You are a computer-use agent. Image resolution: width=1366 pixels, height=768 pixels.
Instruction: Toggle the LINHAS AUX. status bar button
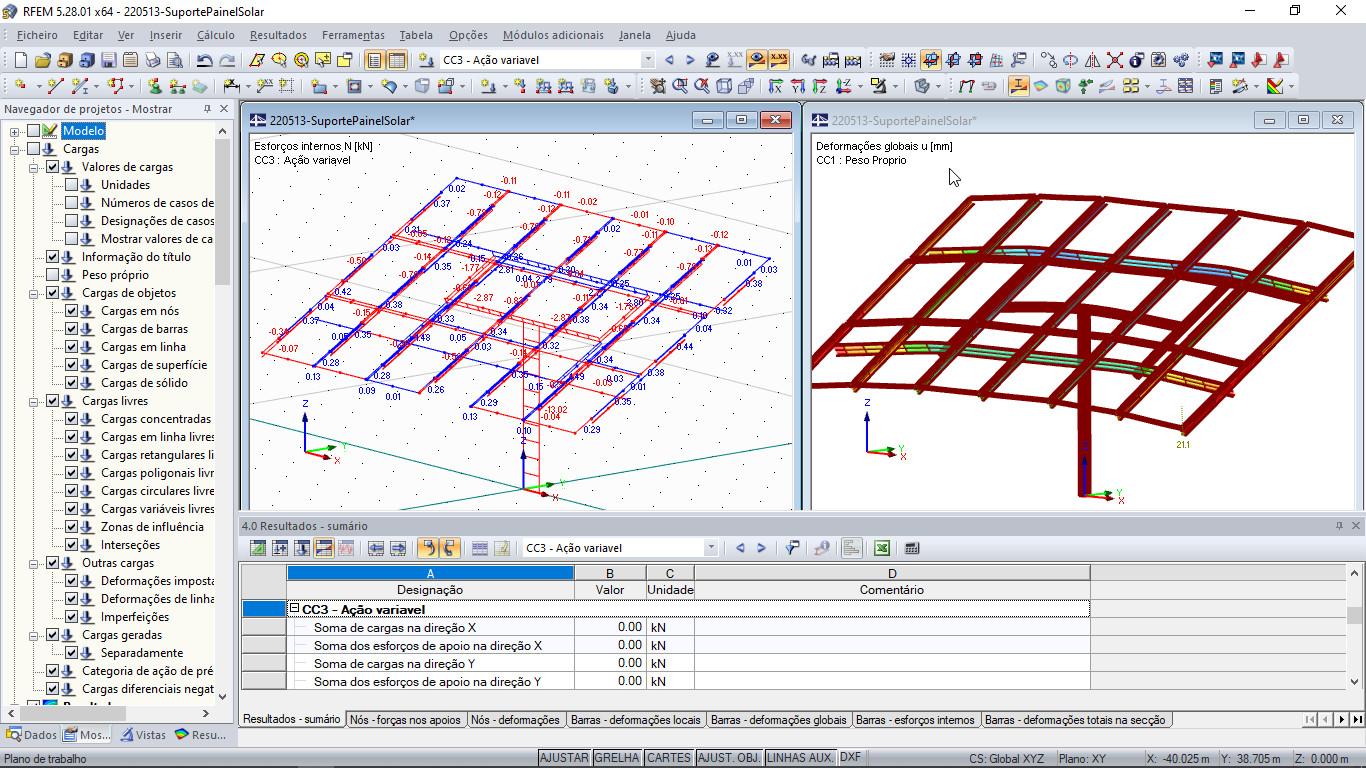click(800, 758)
